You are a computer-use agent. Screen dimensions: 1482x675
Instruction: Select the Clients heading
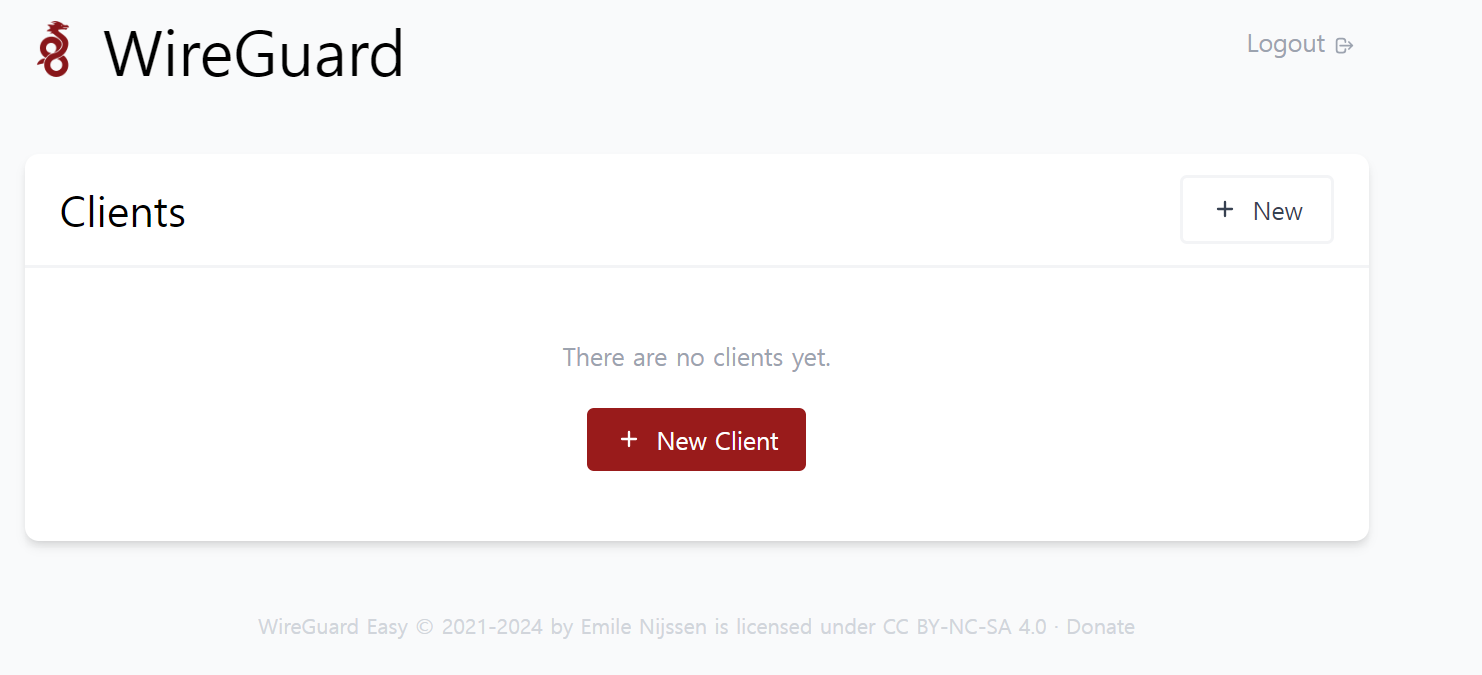(x=123, y=212)
